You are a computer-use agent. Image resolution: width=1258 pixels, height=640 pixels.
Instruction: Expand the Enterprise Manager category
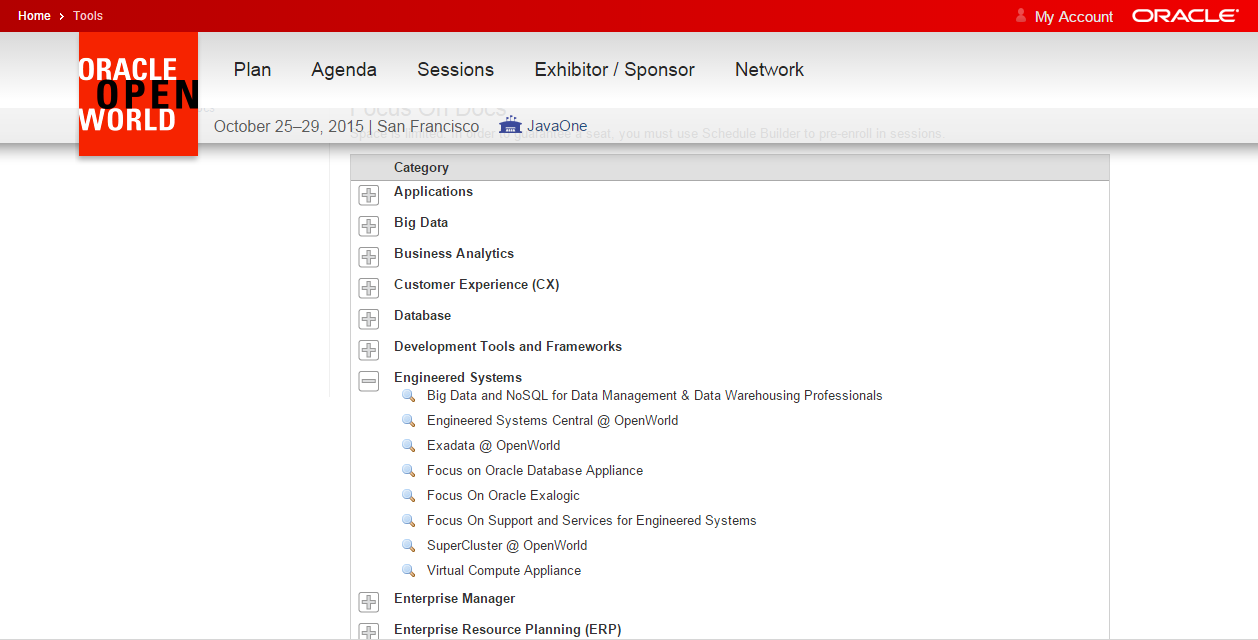pyautogui.click(x=369, y=602)
